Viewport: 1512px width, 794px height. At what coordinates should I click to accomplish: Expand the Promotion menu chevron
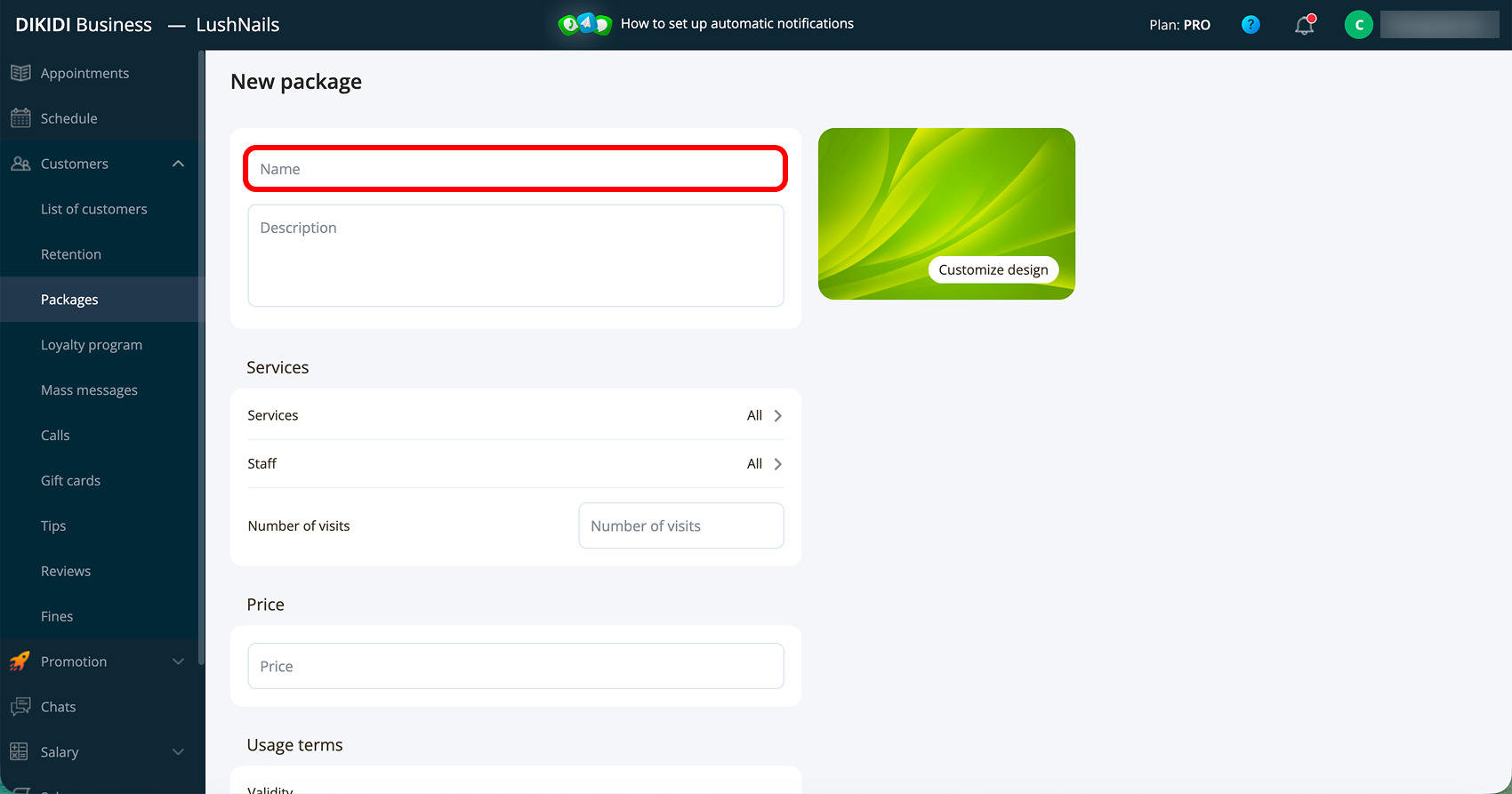[x=178, y=662]
